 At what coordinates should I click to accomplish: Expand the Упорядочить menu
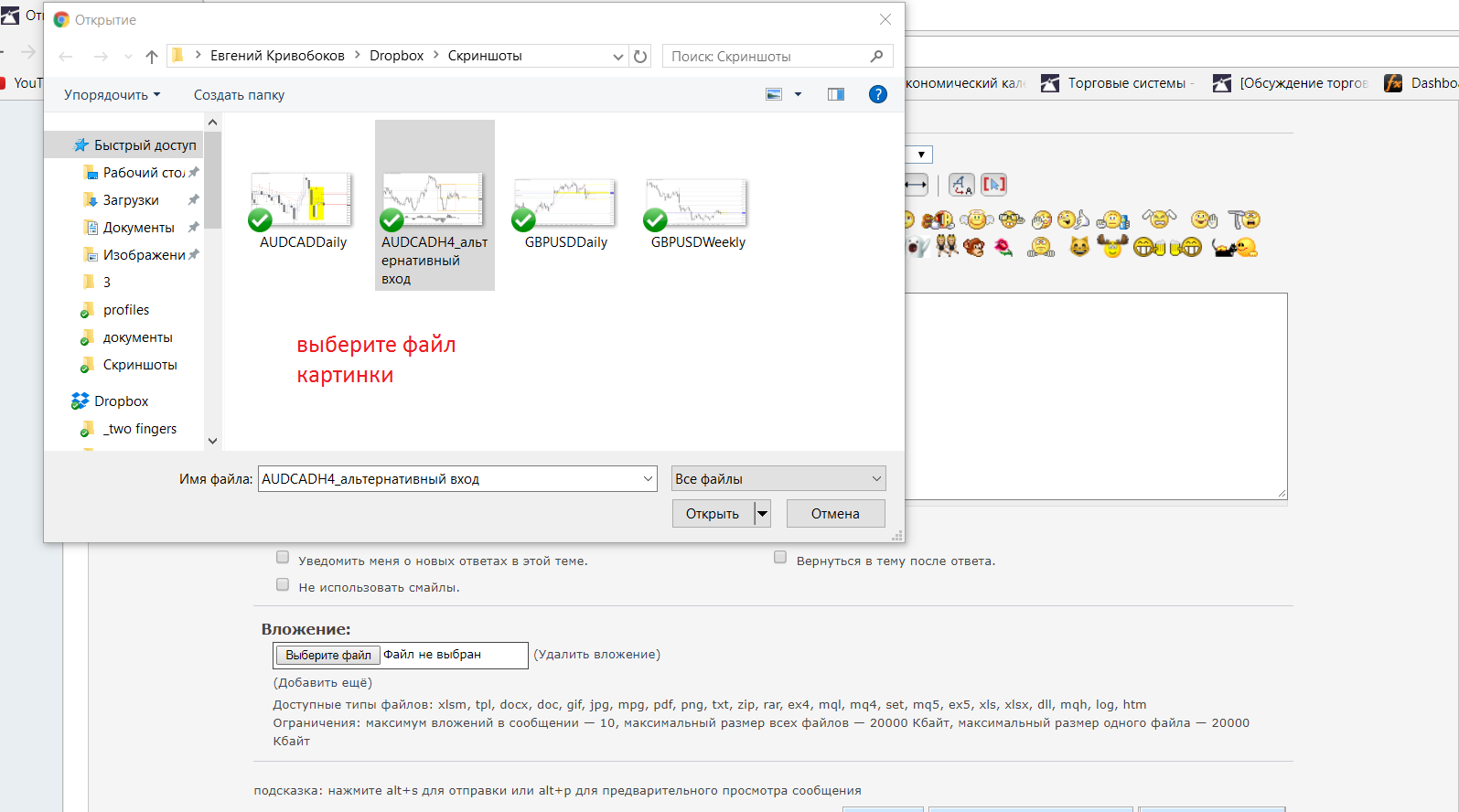point(112,94)
